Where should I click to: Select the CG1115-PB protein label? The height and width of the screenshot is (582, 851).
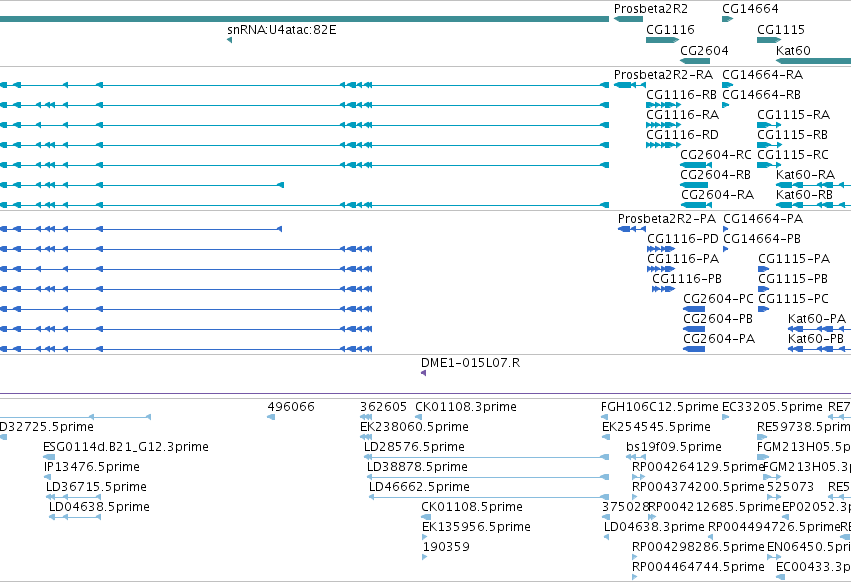tap(792, 279)
